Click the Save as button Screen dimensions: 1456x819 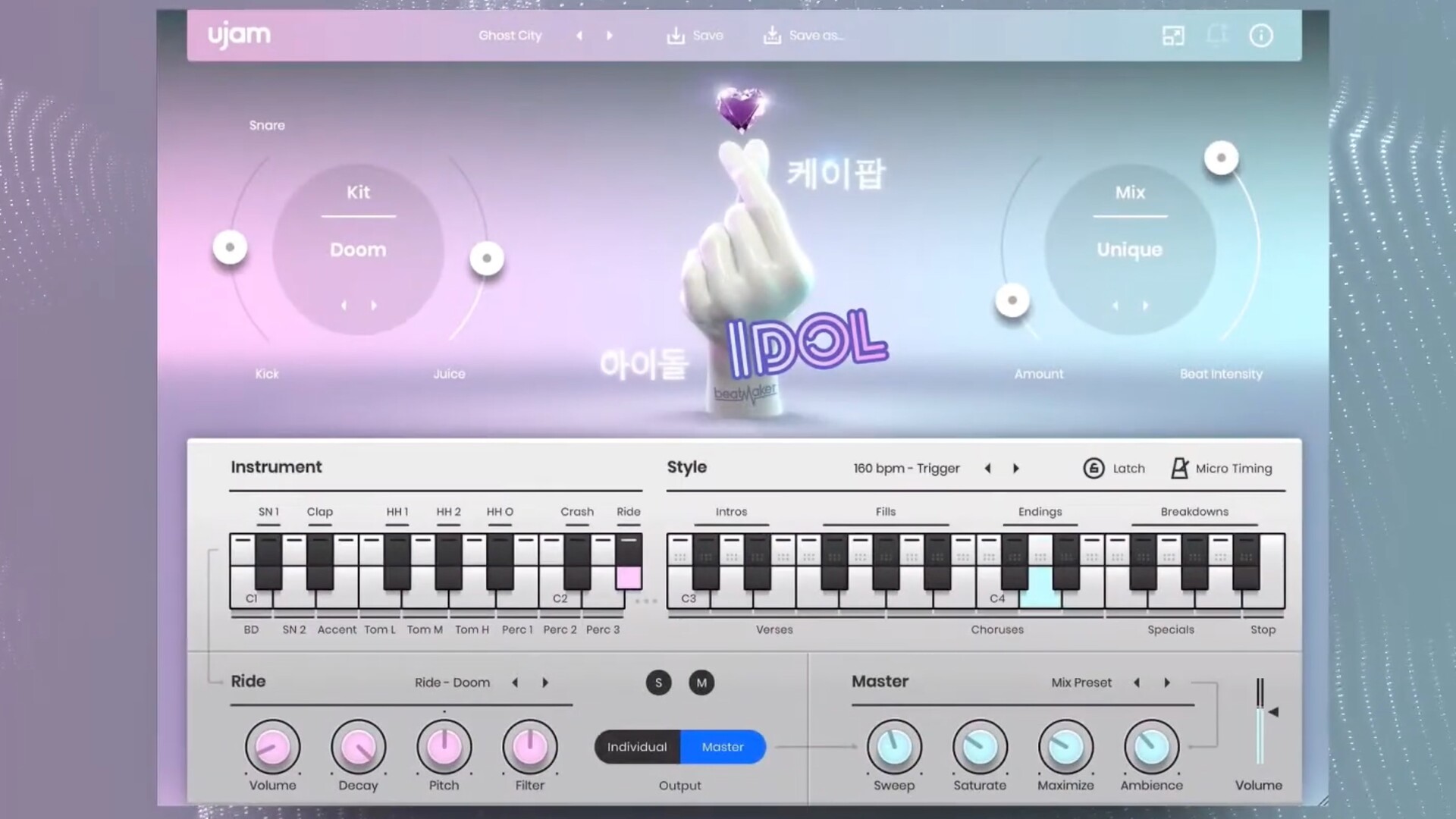(803, 36)
